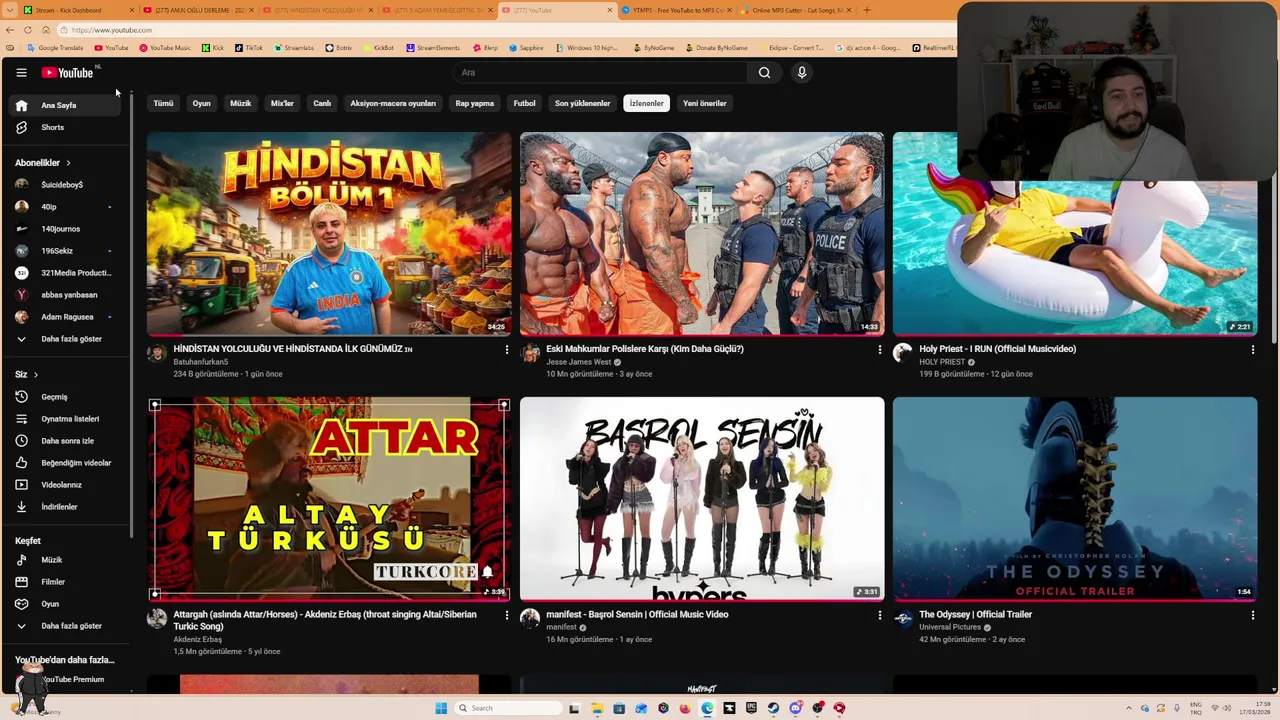Image resolution: width=1280 pixels, height=720 pixels.
Task: Open options menu for manifest Başrol Sensin
Action: point(879,615)
